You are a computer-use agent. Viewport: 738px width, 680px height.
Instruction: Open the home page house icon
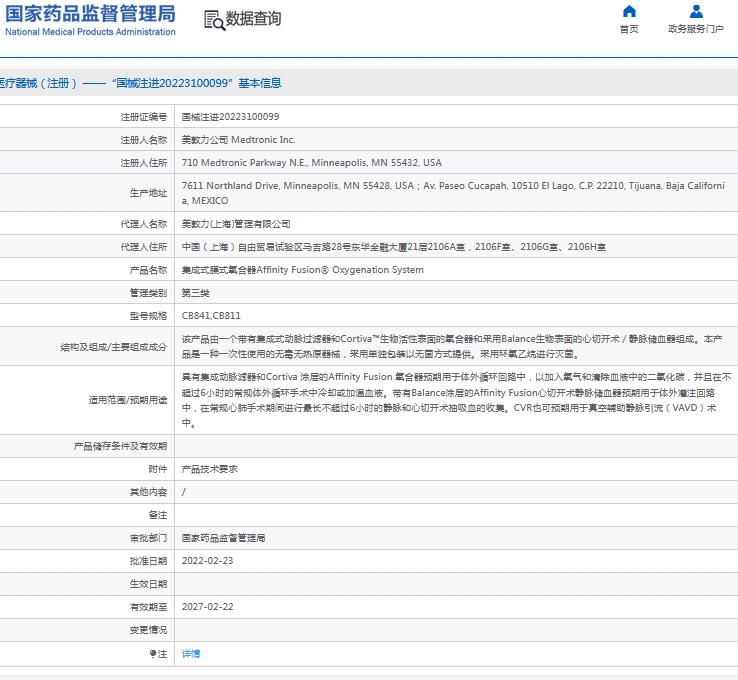point(629,11)
